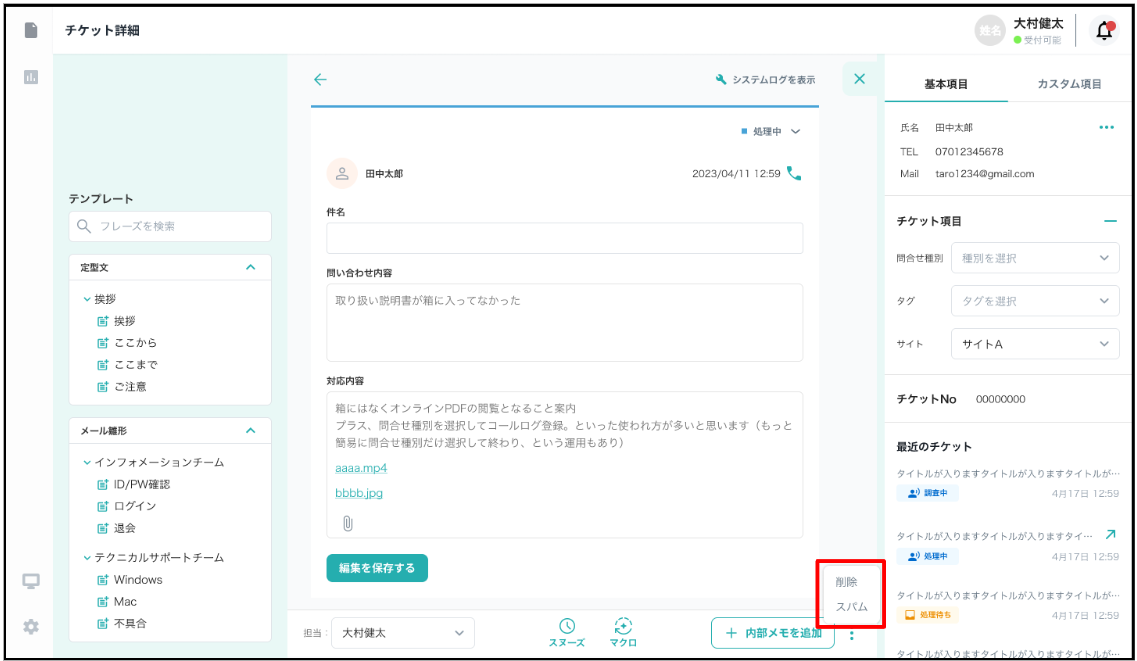The height and width of the screenshot is (661, 1137).
Task: Select 削除 from the popup menu
Action: click(x=846, y=582)
